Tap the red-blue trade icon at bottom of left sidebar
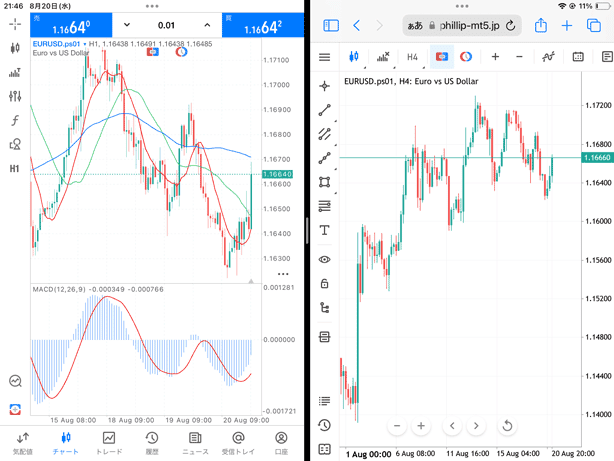The height and width of the screenshot is (461, 614). click(15, 409)
